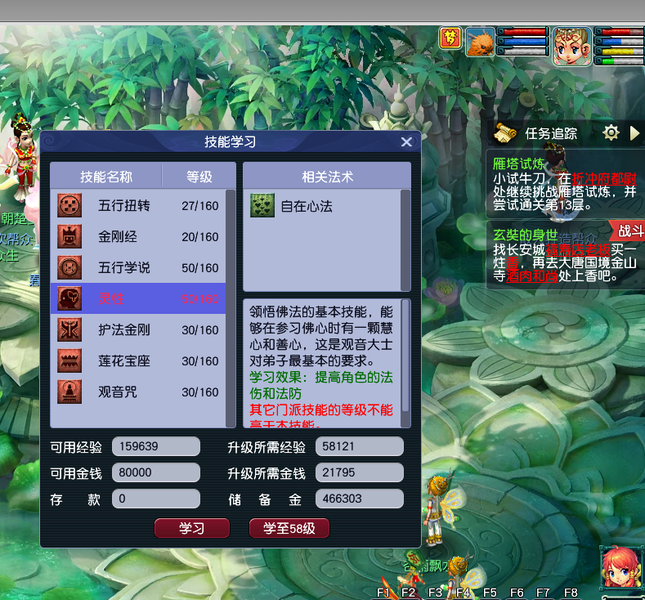Click the 可用金钱 value field 80000
This screenshot has height=600, width=645.
[x=156, y=473]
